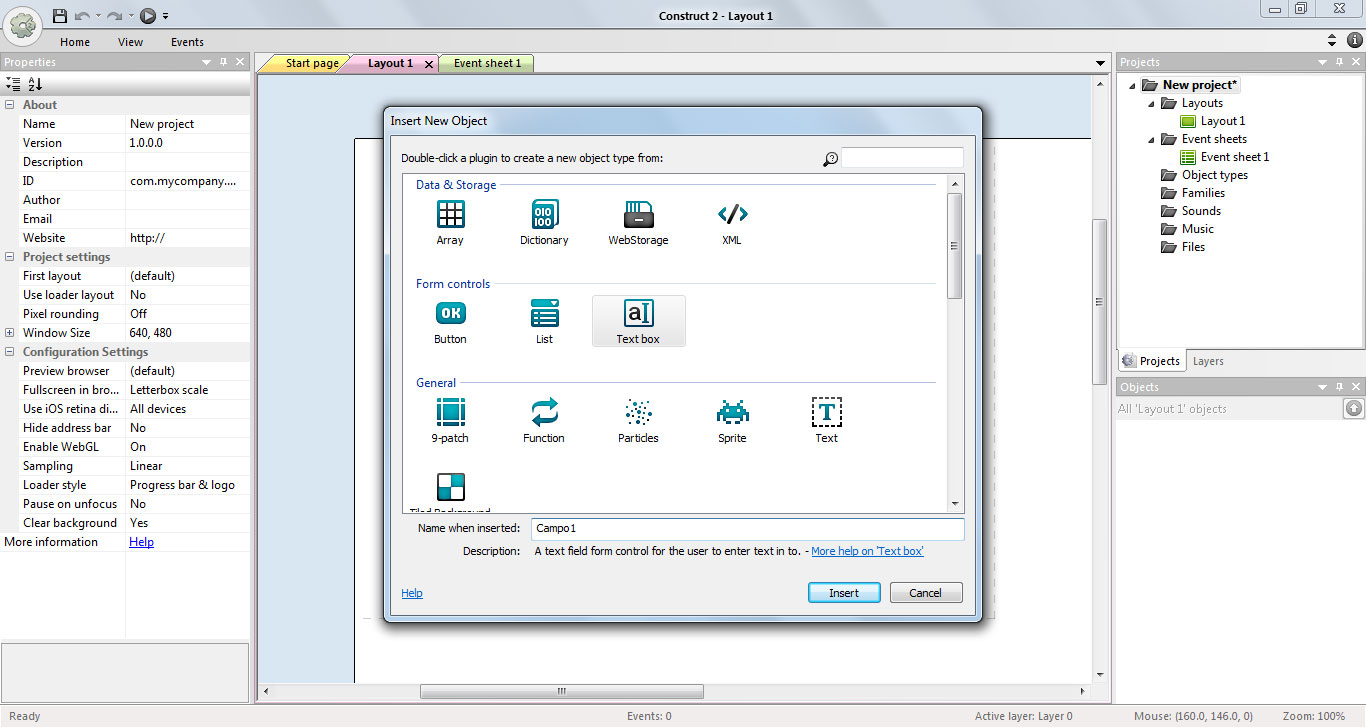This screenshot has height=728, width=1366.
Task: Select the List form control icon
Action: [x=544, y=313]
